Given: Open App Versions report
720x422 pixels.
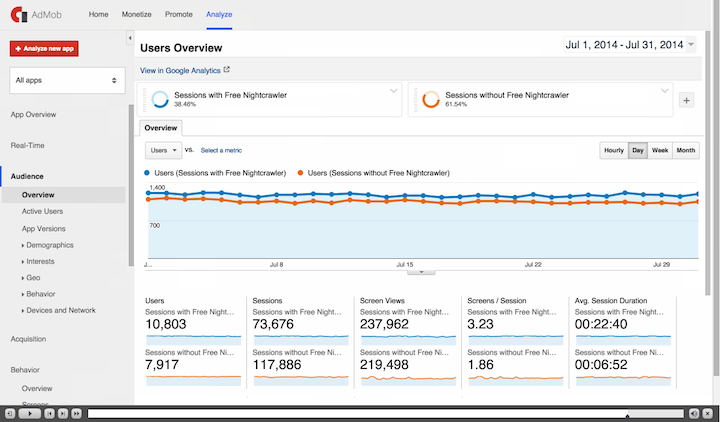Looking at the screenshot, I should (44, 228).
